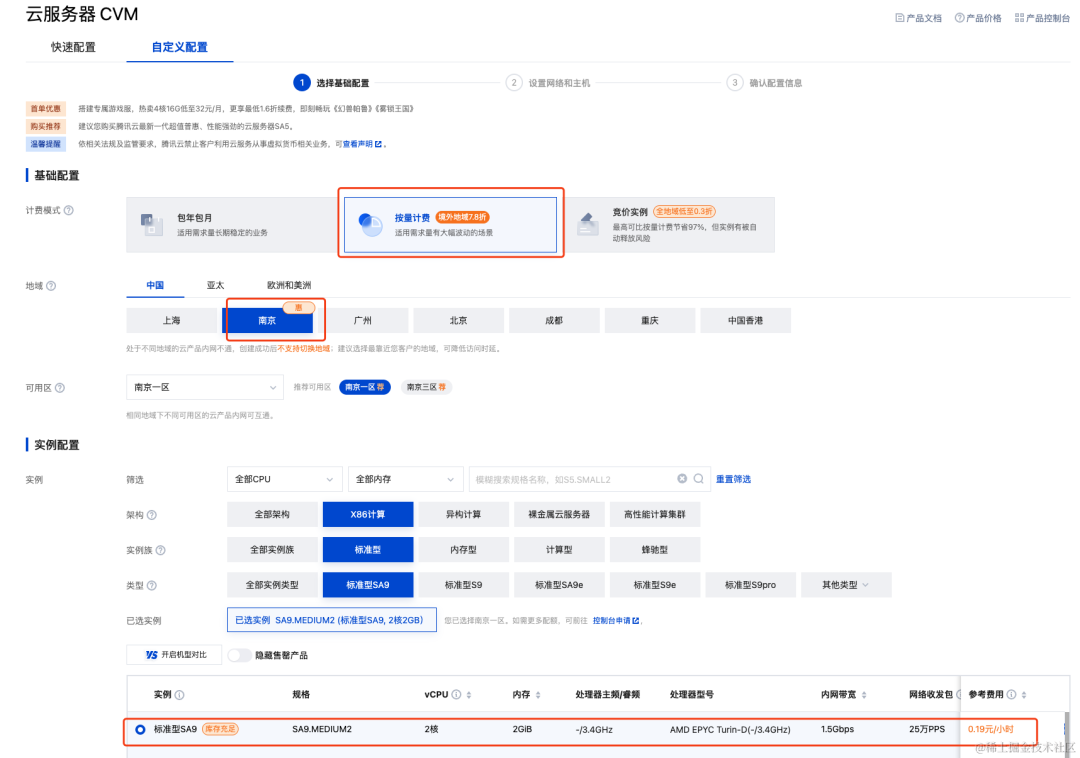
Task: Open the 其他类型 dropdown
Action: click(x=846, y=585)
